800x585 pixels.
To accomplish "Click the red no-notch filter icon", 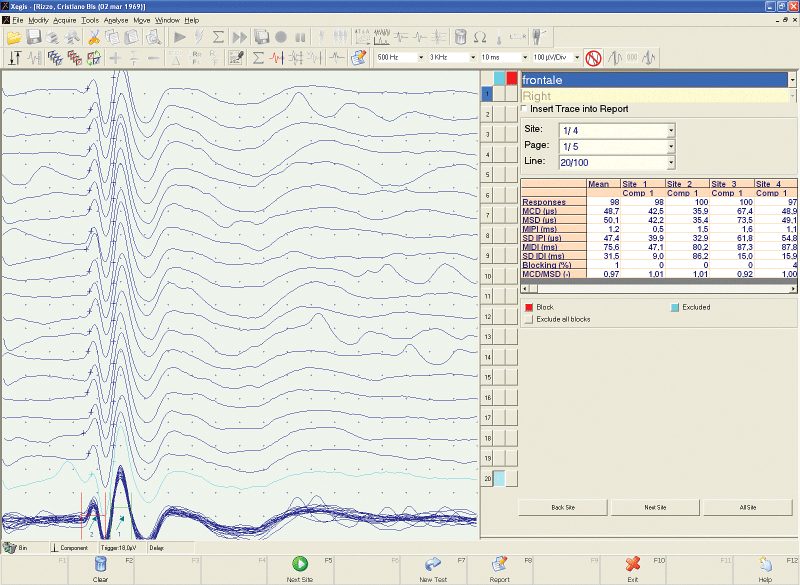I will coord(593,58).
